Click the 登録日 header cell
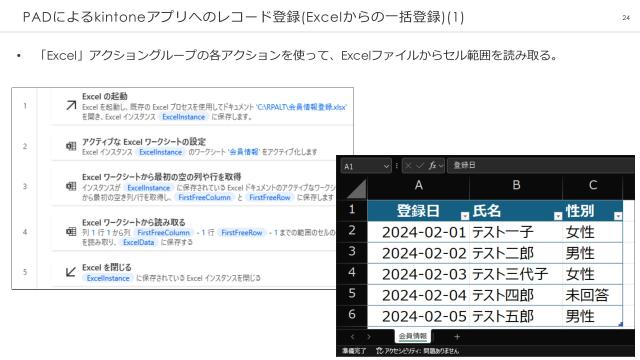640x360 pixels. coord(419,211)
